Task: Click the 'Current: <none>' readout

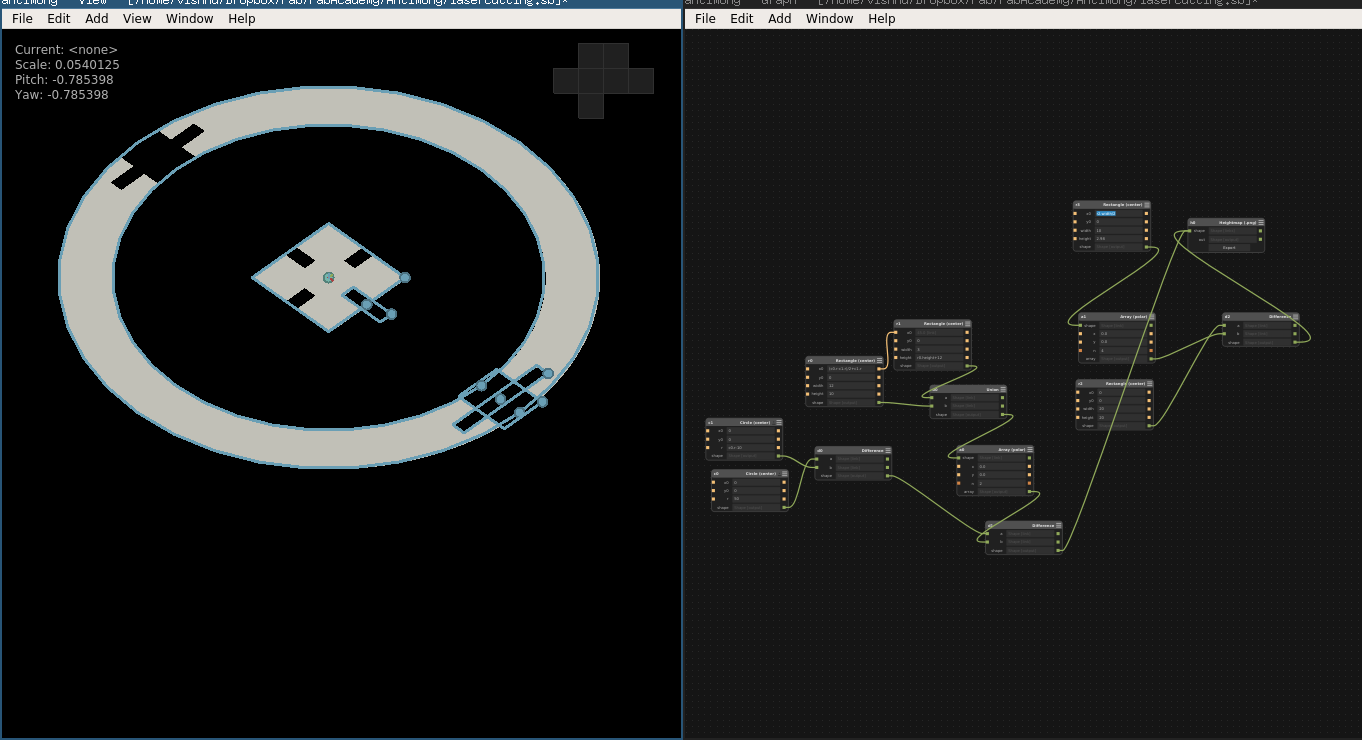Action: 66,50
